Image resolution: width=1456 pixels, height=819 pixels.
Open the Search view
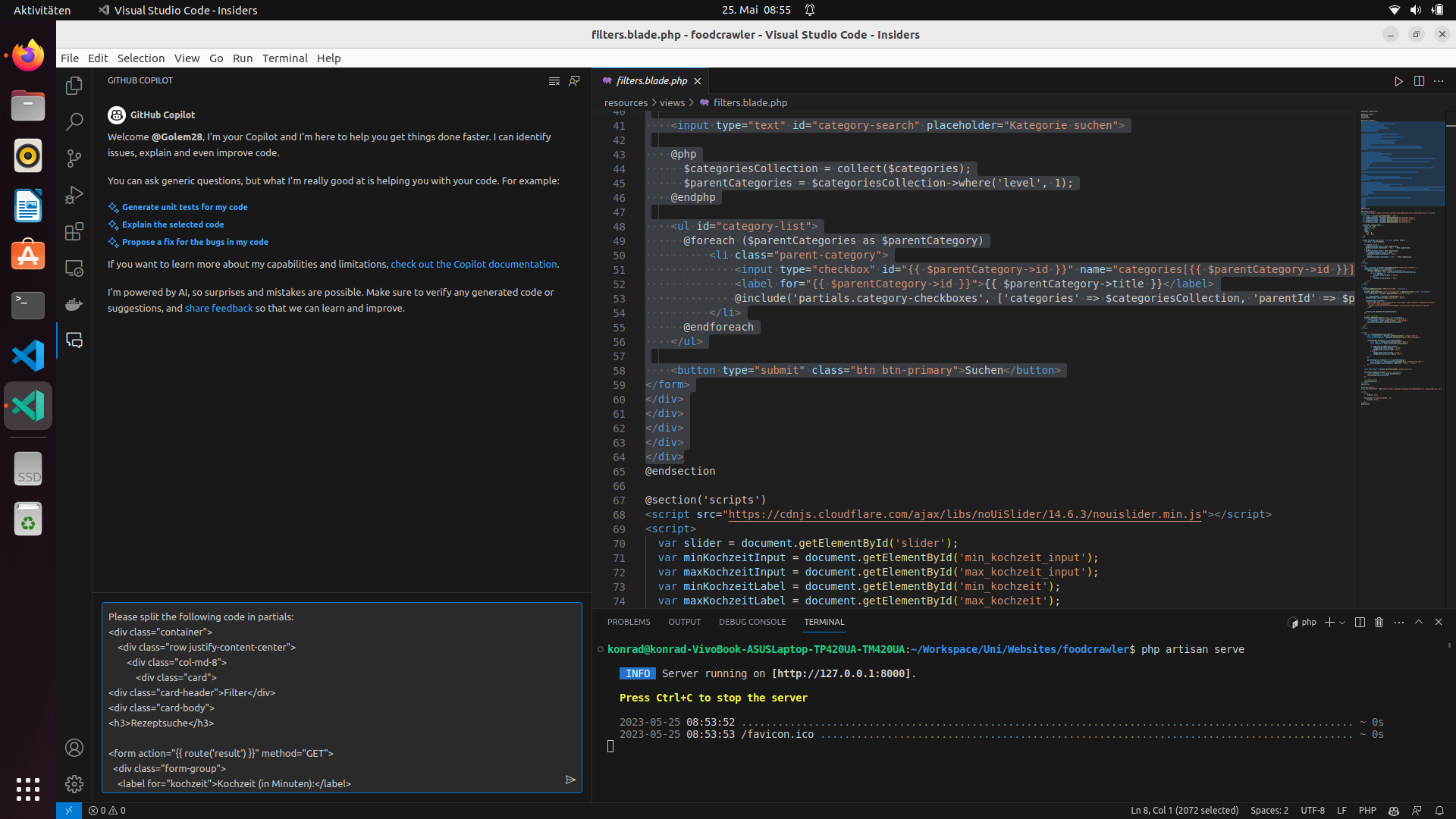tap(74, 121)
